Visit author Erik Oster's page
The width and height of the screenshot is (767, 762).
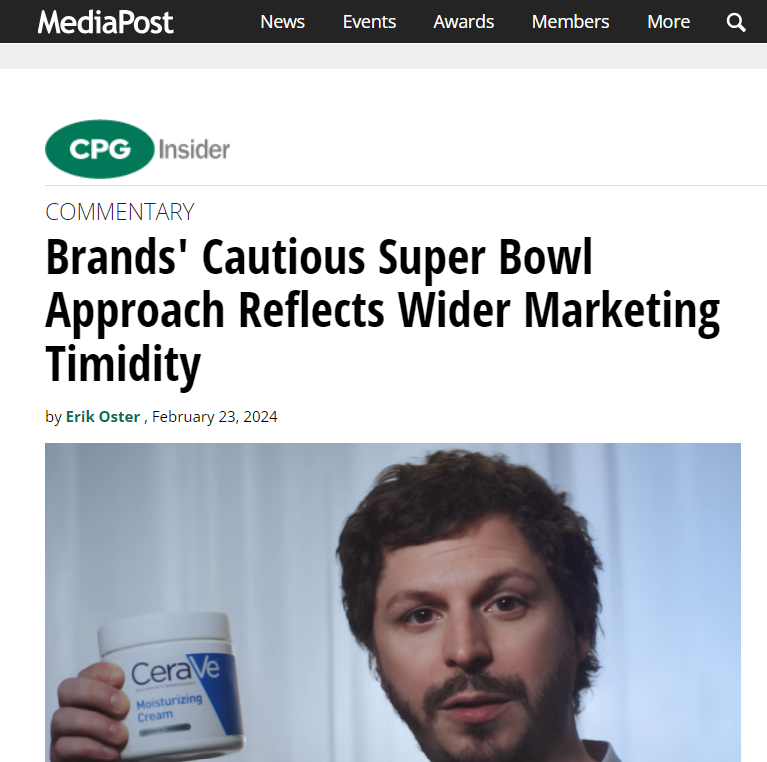tap(103, 417)
